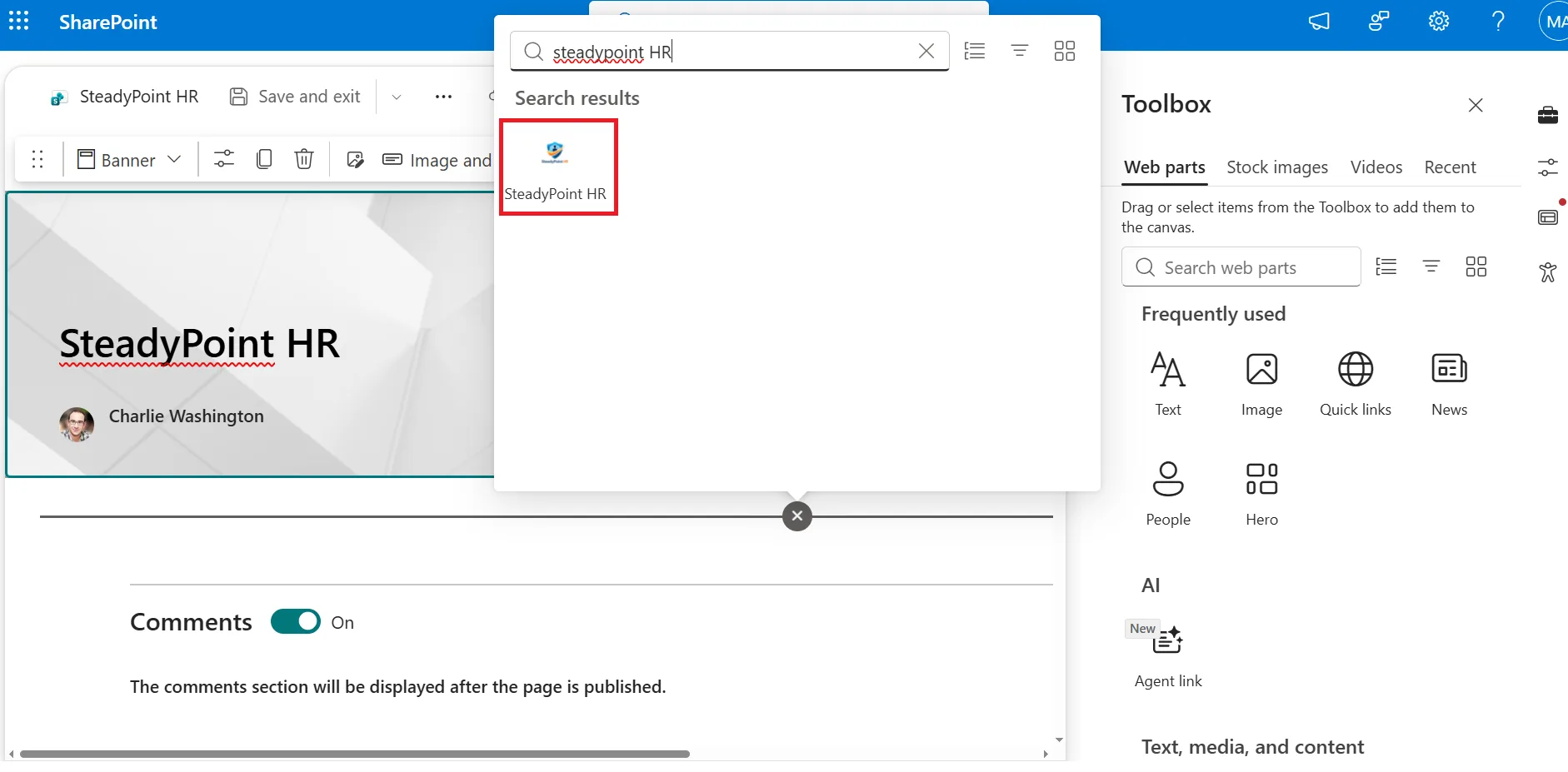Click the horizontal scrollbar of the canvas
Screen dimensions: 1568x772
355,754
